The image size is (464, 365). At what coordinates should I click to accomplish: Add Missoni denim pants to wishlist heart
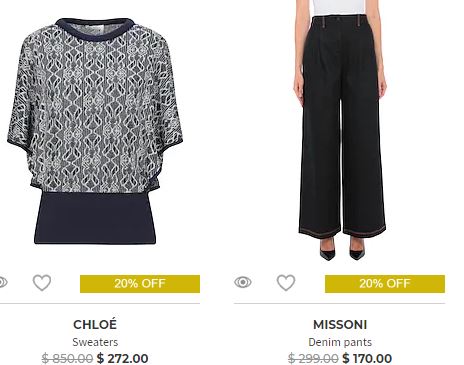[x=286, y=283]
